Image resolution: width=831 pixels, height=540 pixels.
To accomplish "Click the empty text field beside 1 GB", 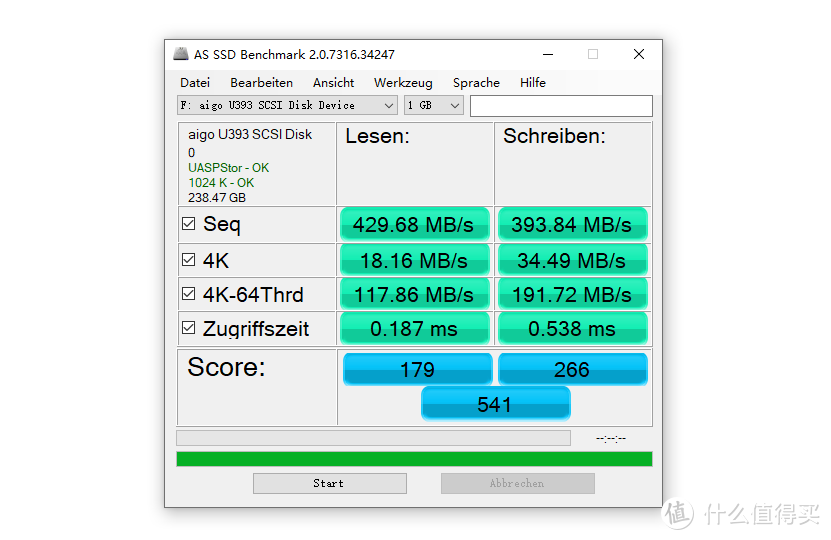I will point(561,106).
